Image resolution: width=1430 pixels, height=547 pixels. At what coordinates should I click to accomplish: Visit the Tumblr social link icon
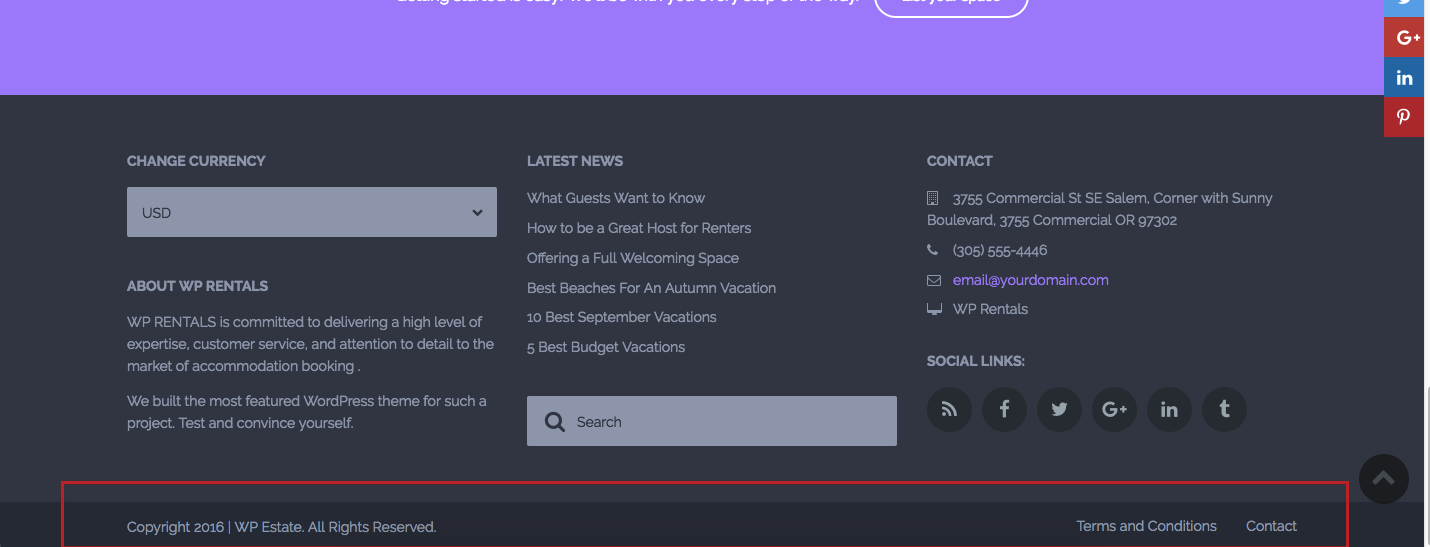tap(1224, 409)
